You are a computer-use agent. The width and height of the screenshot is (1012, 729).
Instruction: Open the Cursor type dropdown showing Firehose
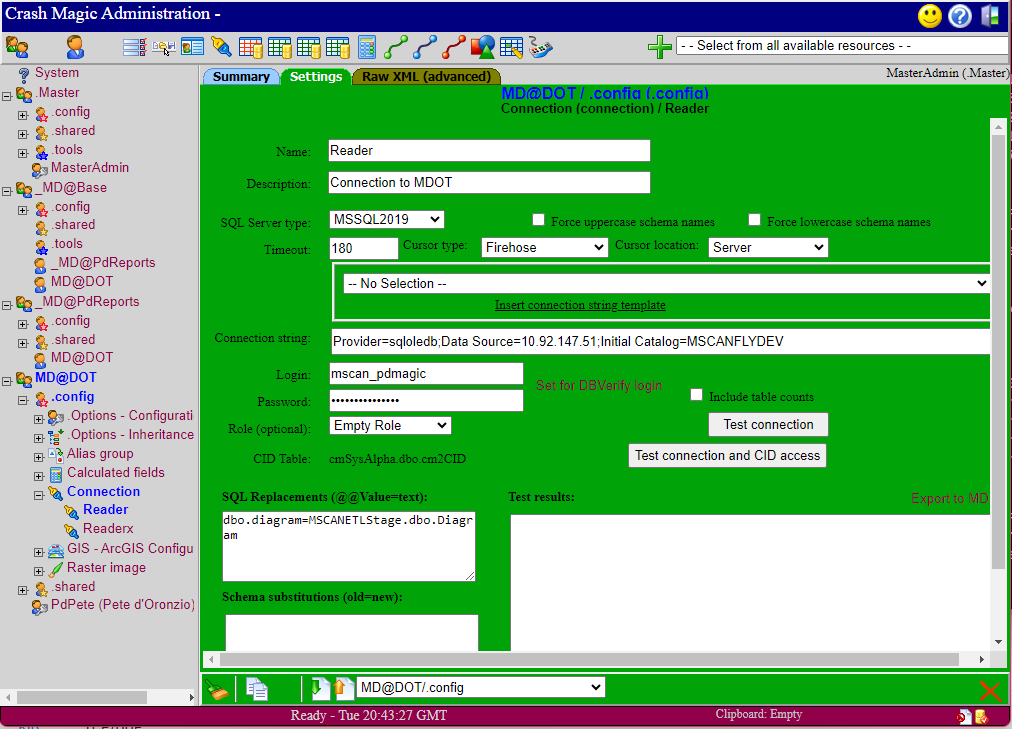coord(544,246)
